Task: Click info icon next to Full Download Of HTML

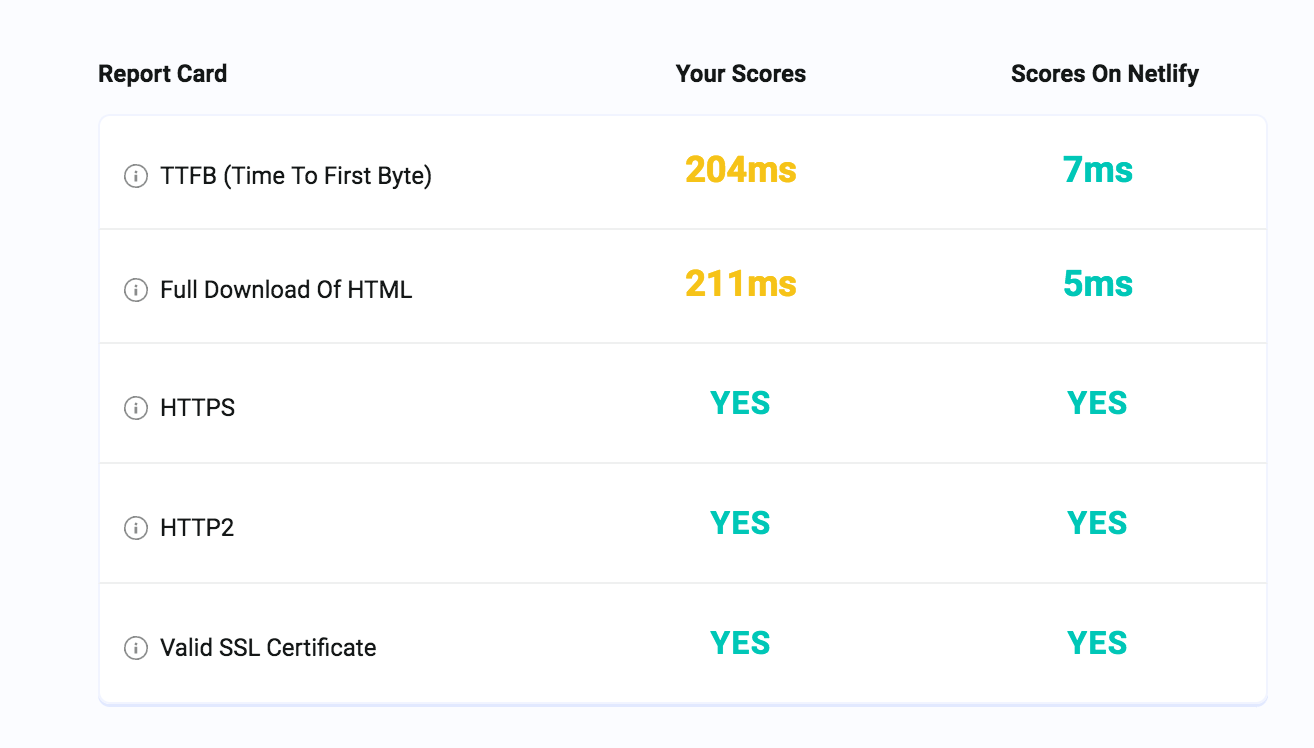Action: pyautogui.click(x=135, y=291)
